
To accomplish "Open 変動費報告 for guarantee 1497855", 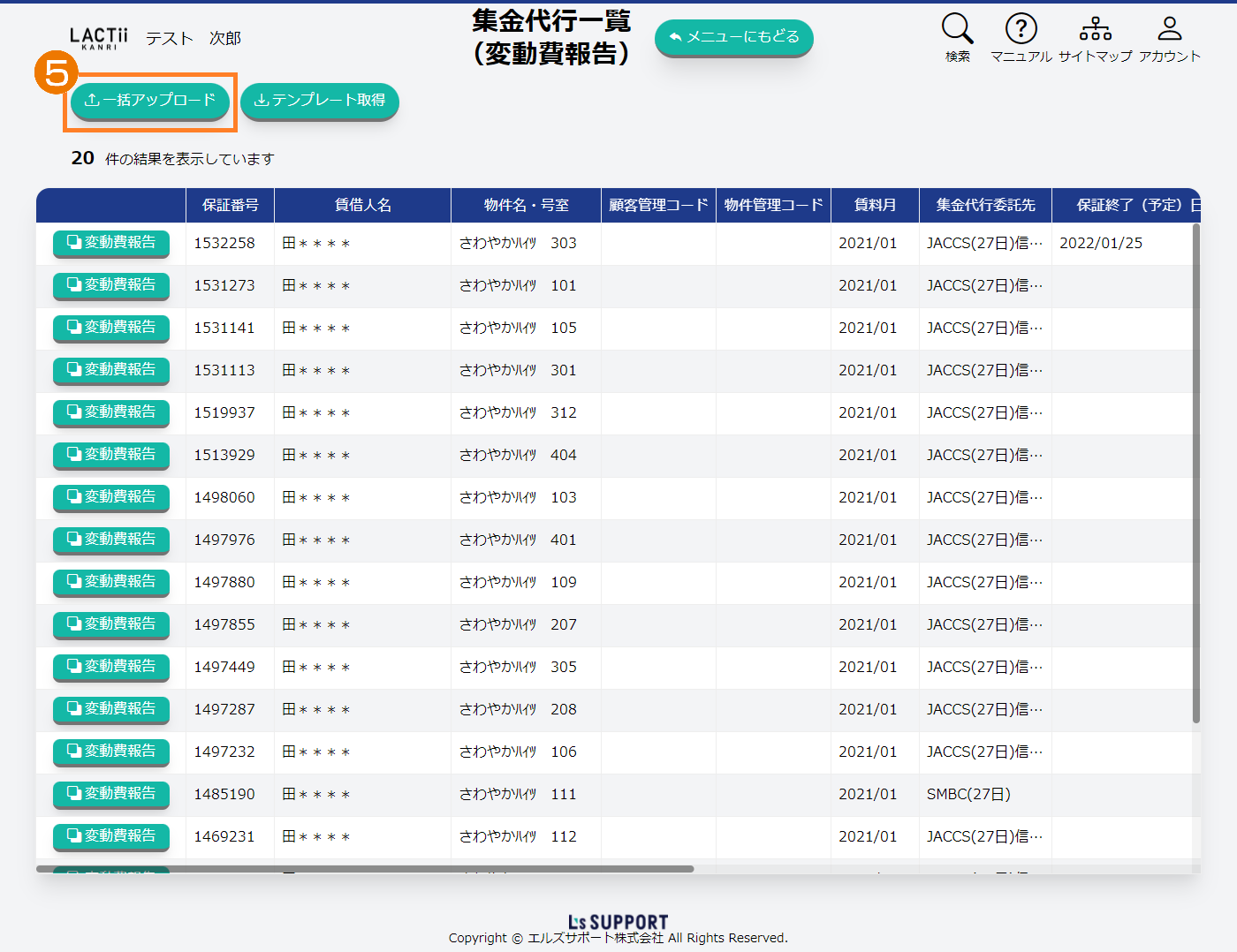I will tap(111, 624).
